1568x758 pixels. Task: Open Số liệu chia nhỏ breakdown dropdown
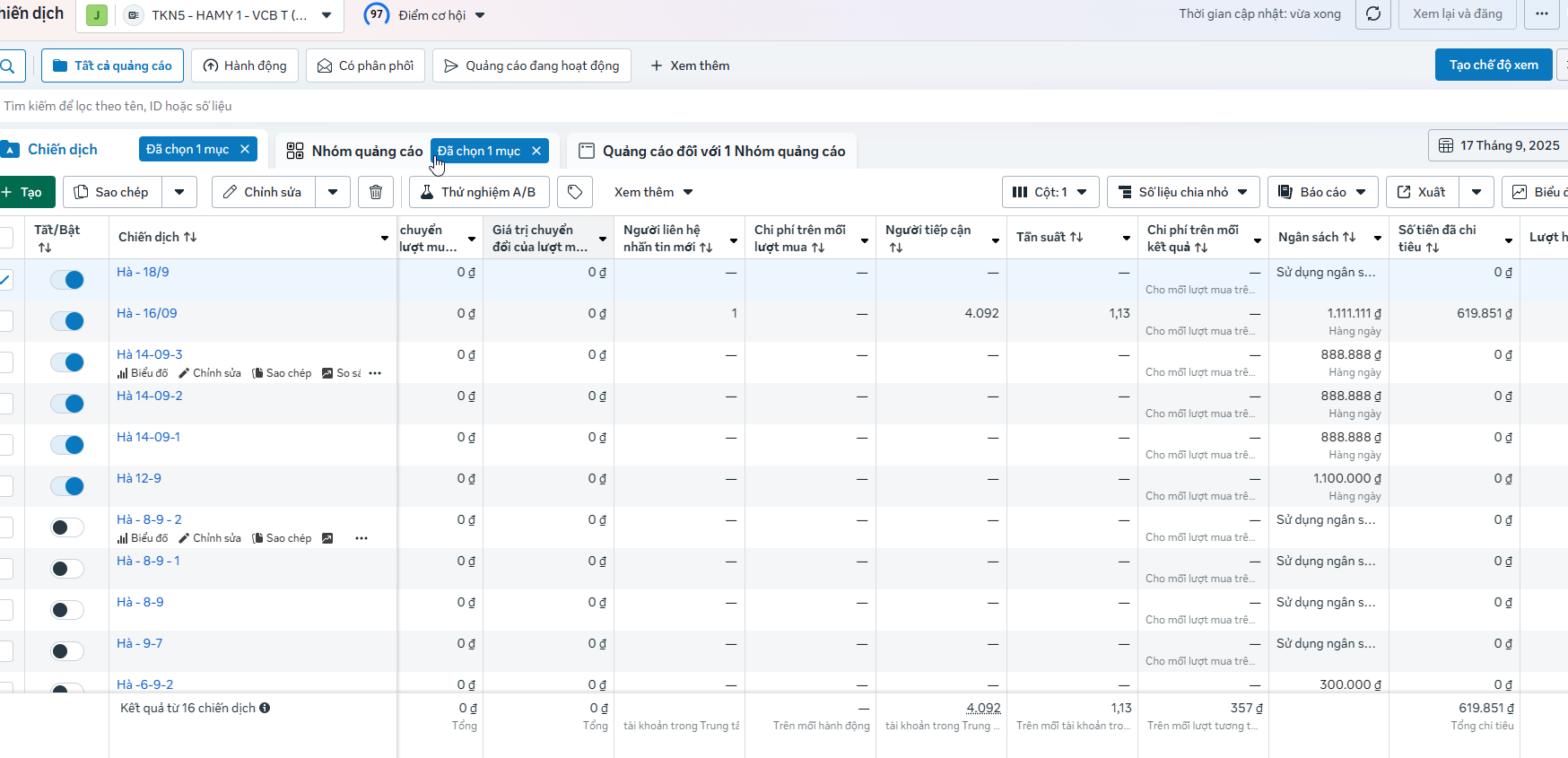tap(1183, 192)
